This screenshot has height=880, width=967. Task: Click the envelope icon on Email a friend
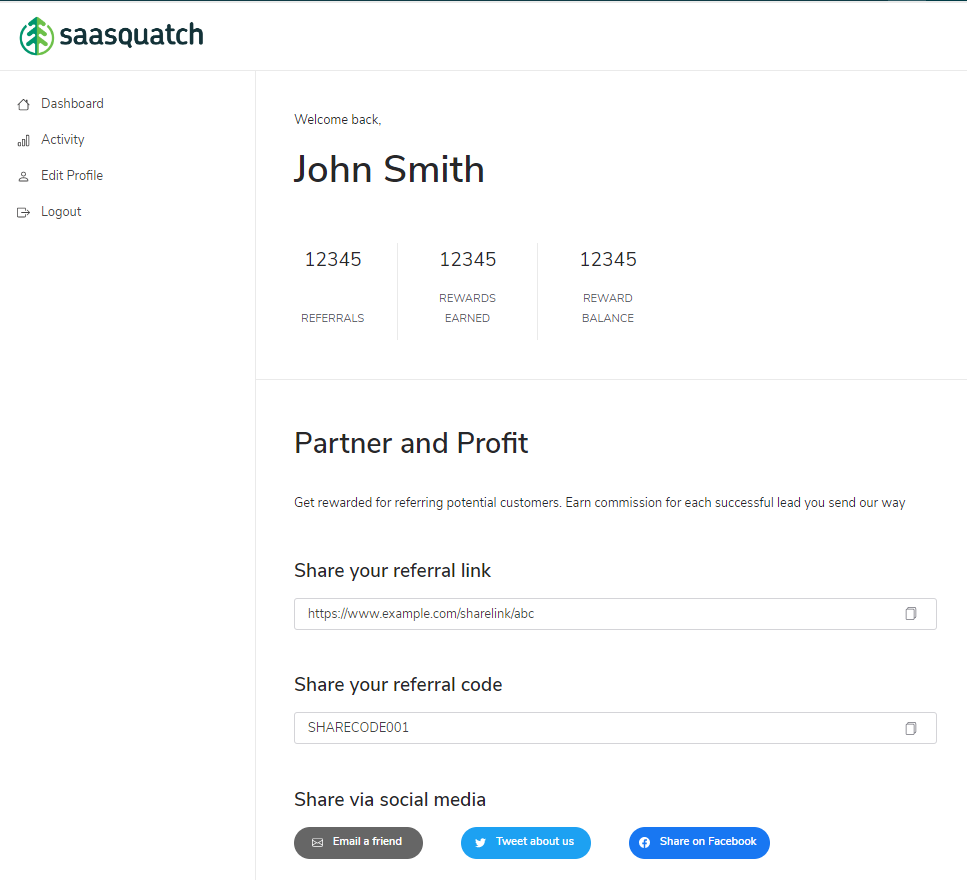(x=317, y=843)
